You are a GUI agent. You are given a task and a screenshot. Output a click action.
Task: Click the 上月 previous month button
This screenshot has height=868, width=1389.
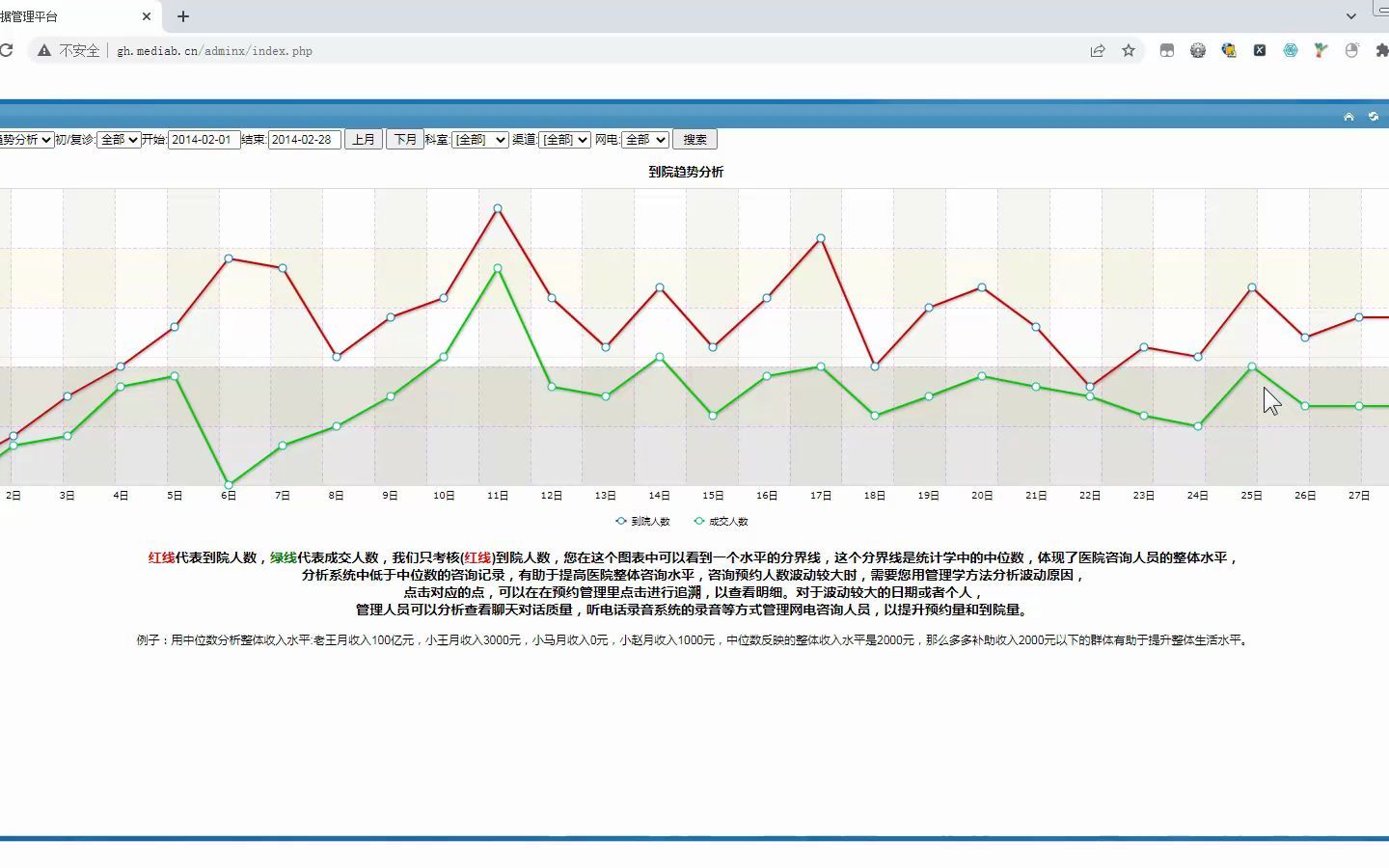click(x=364, y=140)
